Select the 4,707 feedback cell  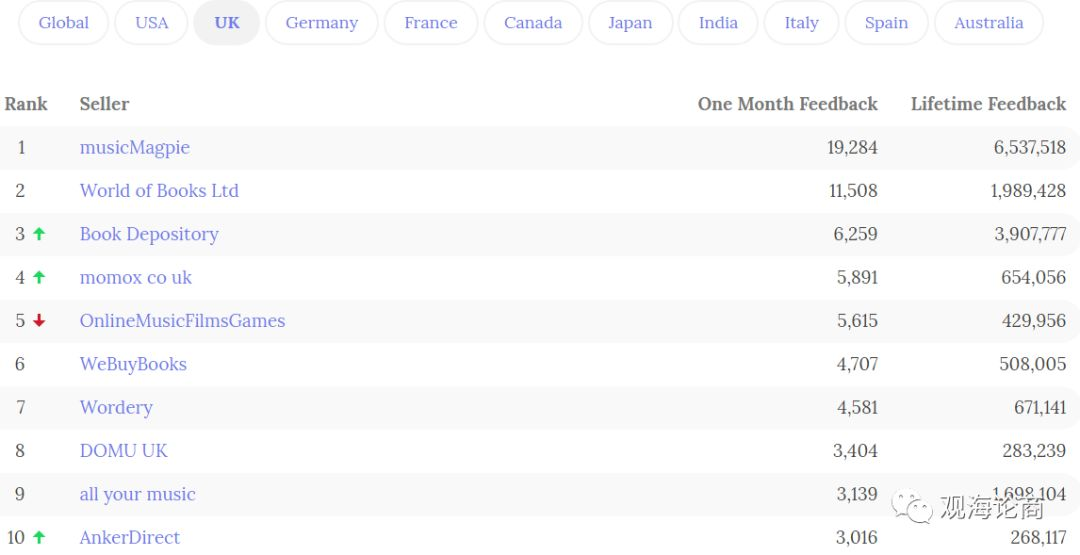tap(858, 364)
